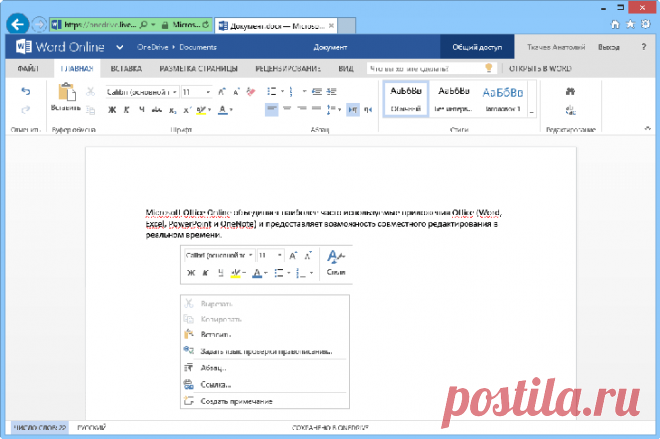660x439 pixels.
Task: Click the Выход sign-out link
Action: point(609,47)
